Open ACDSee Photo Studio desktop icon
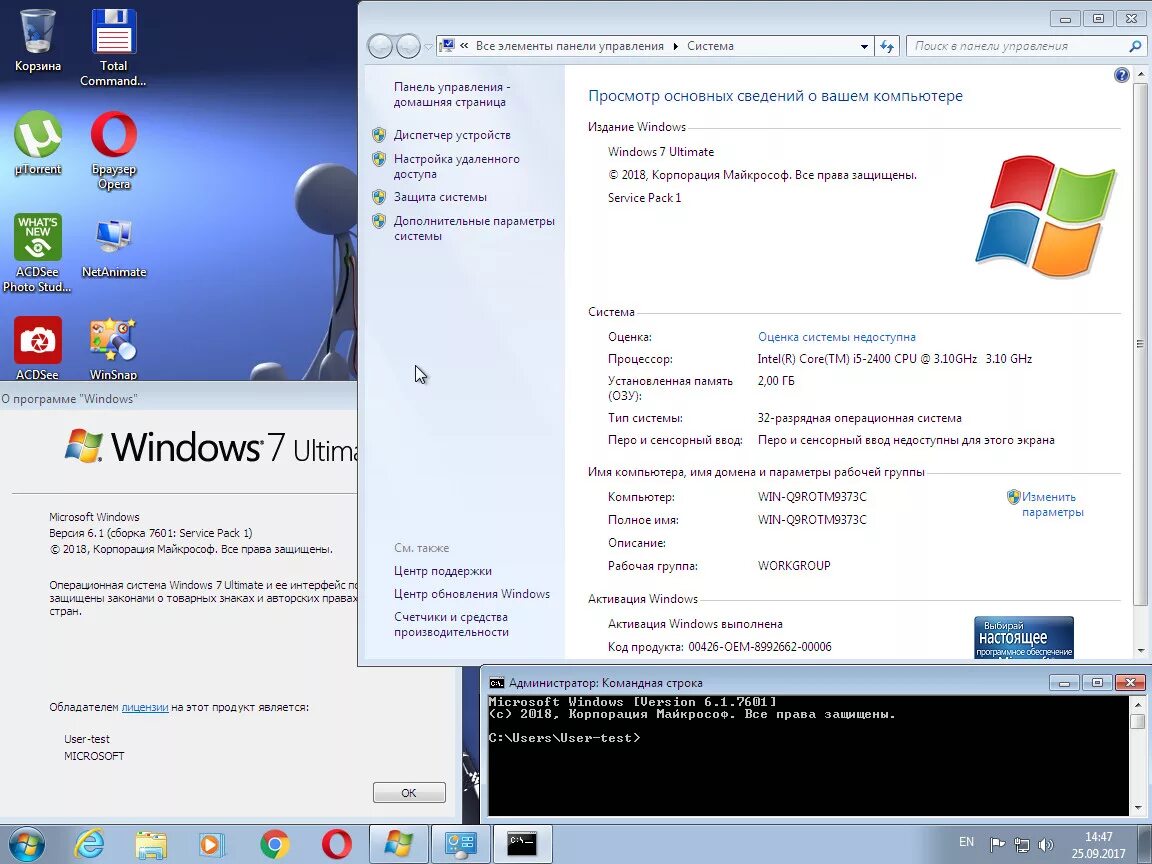Screen dimensions: 1152x864 click(x=37, y=253)
